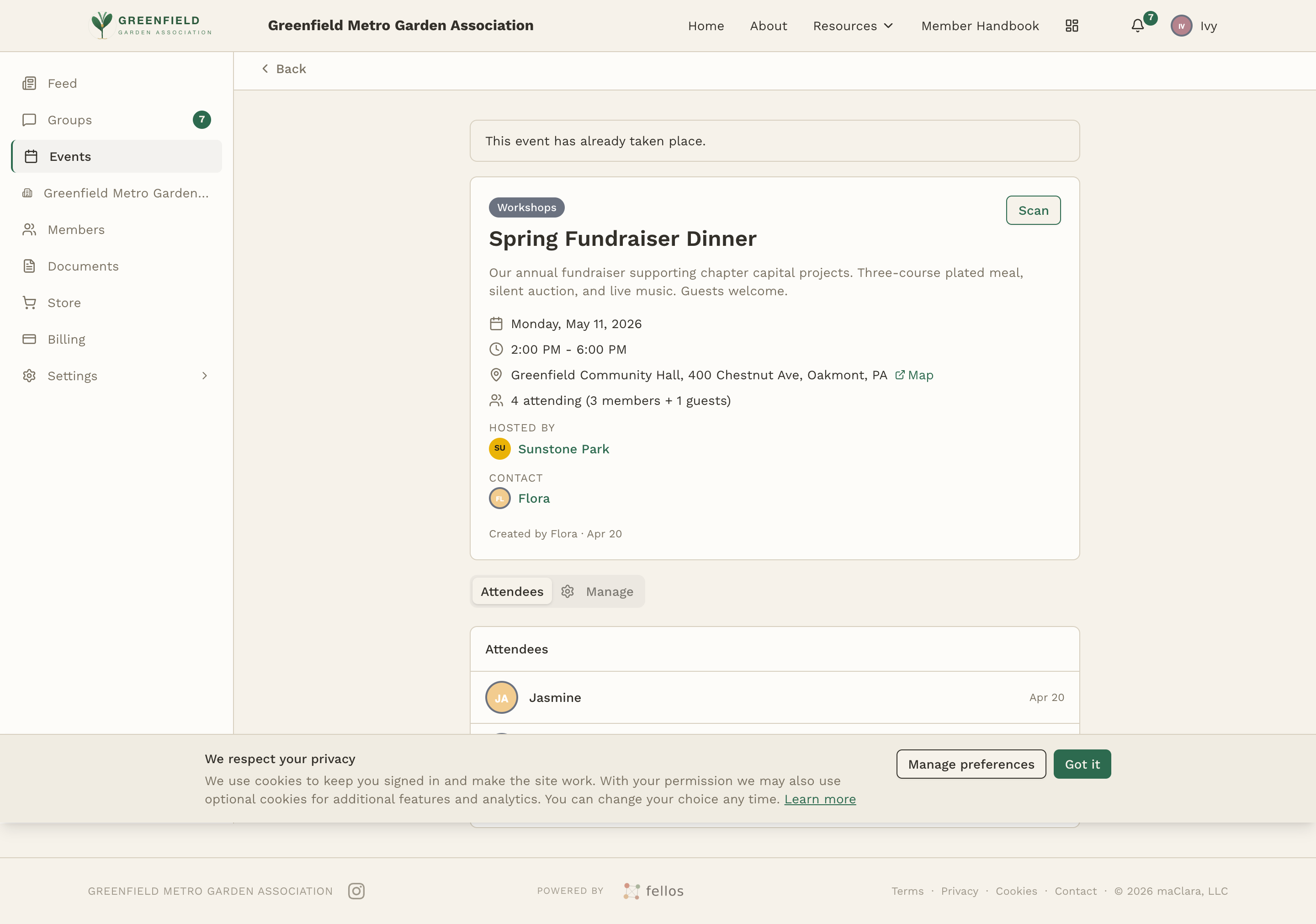Viewport: 1316px width, 924px height.
Task: Click the Workshops category tag
Action: (x=526, y=207)
